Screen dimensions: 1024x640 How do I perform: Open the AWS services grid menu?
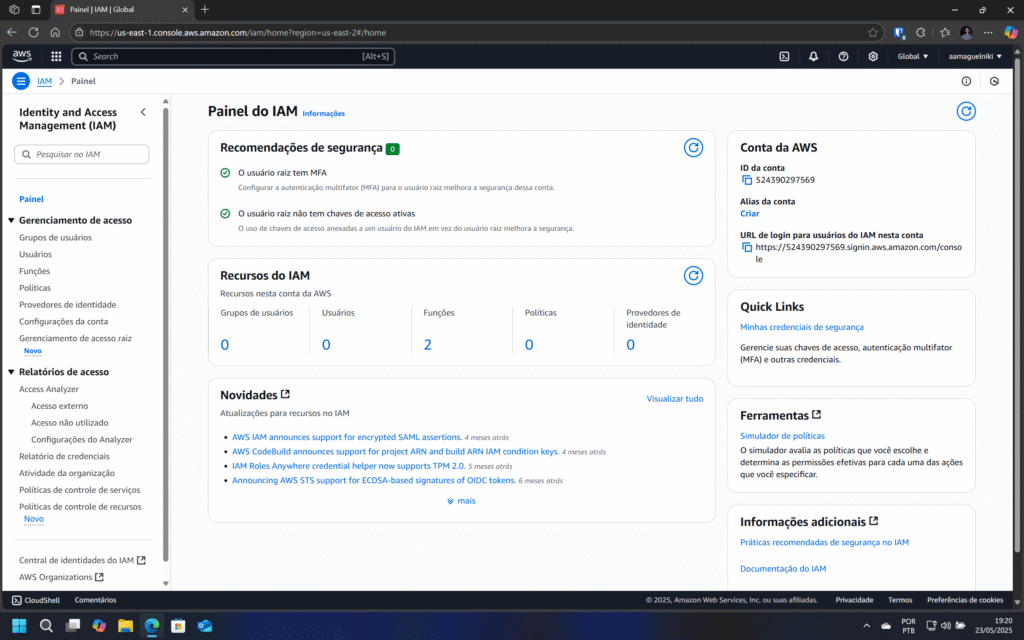click(x=56, y=57)
